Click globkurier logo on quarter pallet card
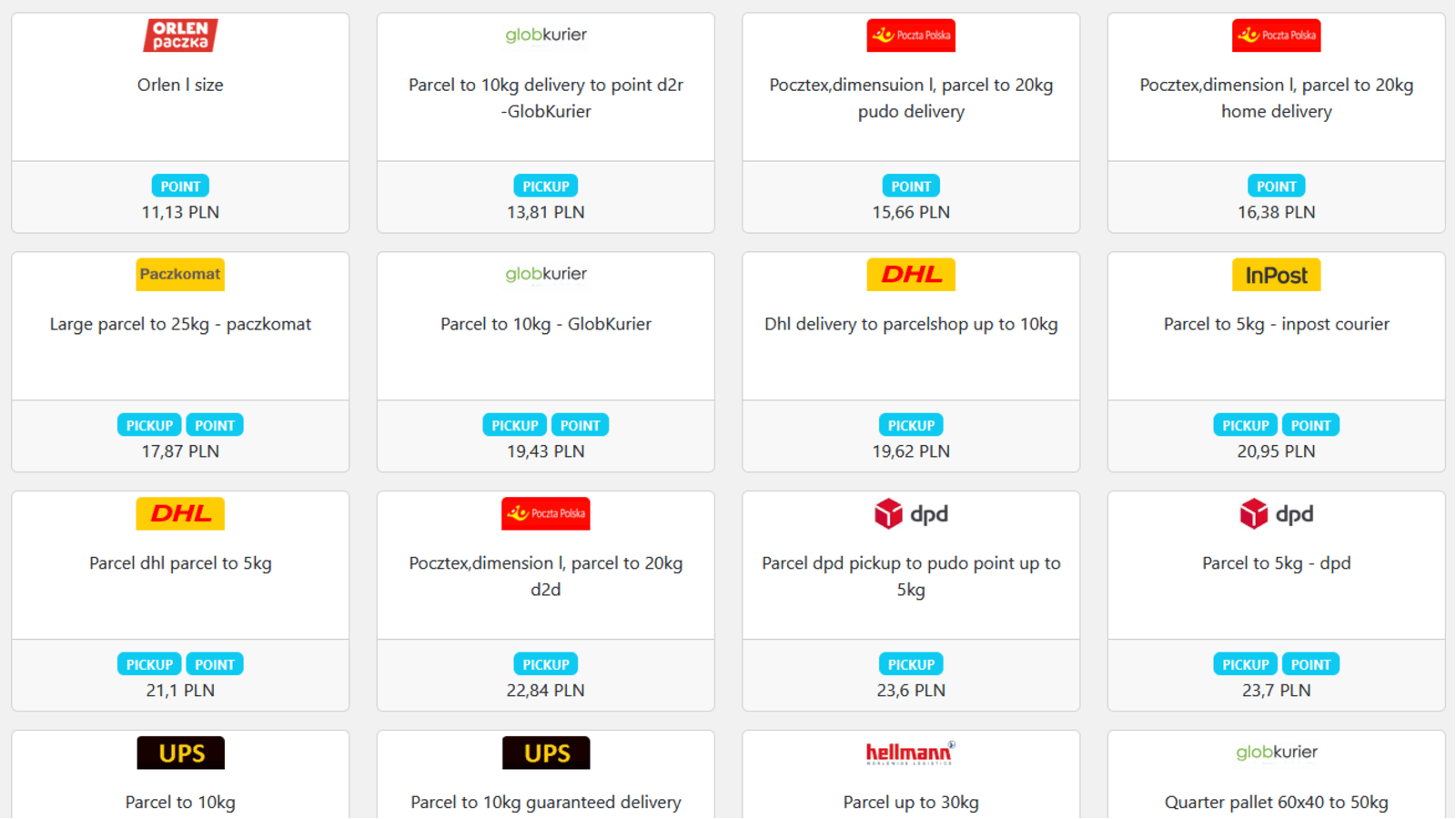 [x=1276, y=753]
